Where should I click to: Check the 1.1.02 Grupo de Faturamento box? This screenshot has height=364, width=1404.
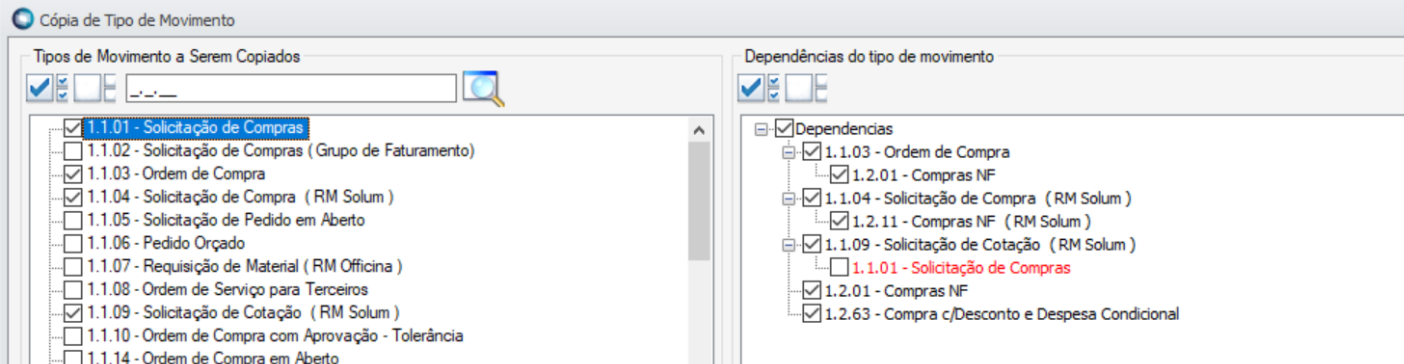[73, 152]
